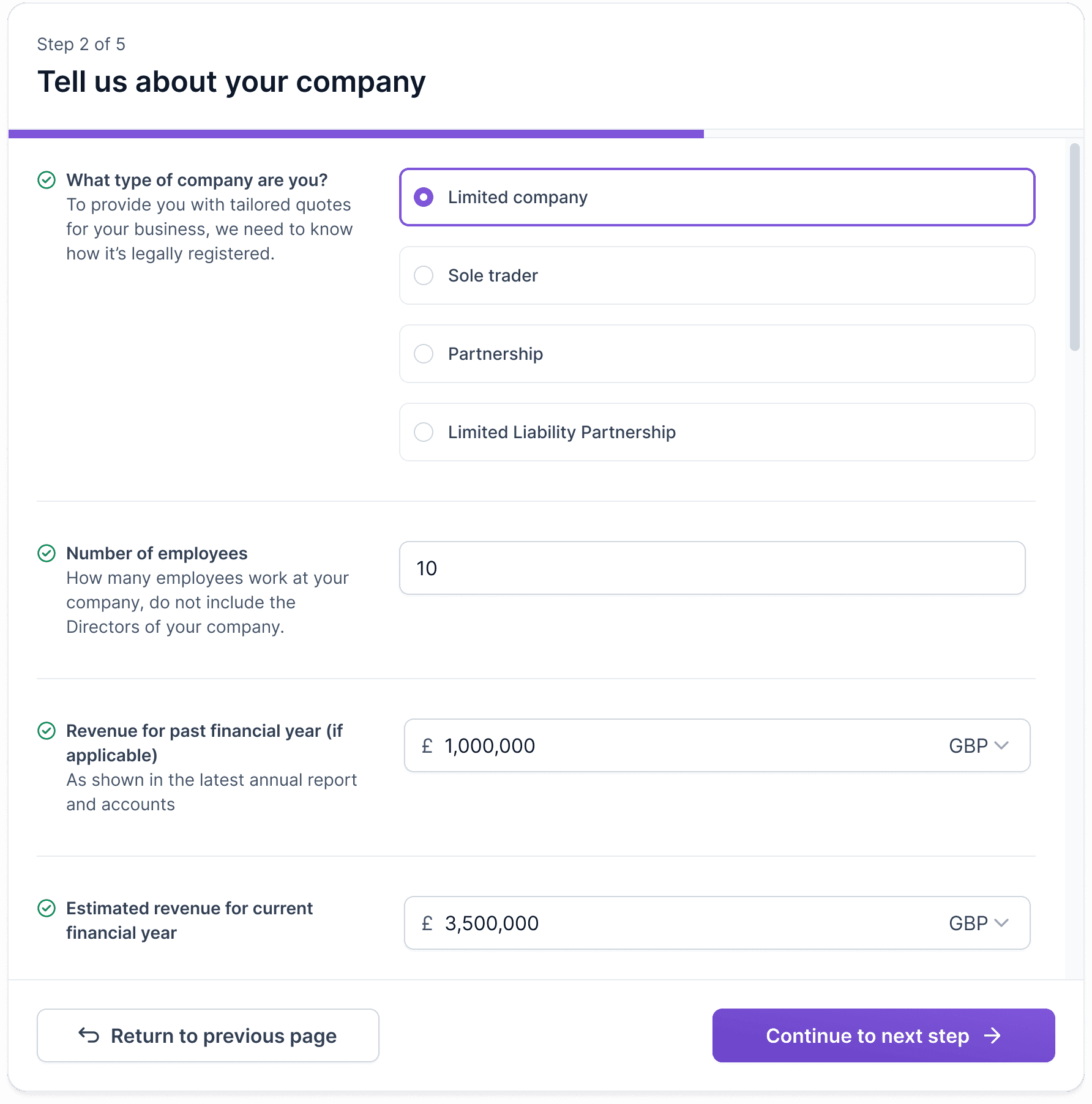Click Continue to next step
1092x1104 pixels.
click(884, 1035)
